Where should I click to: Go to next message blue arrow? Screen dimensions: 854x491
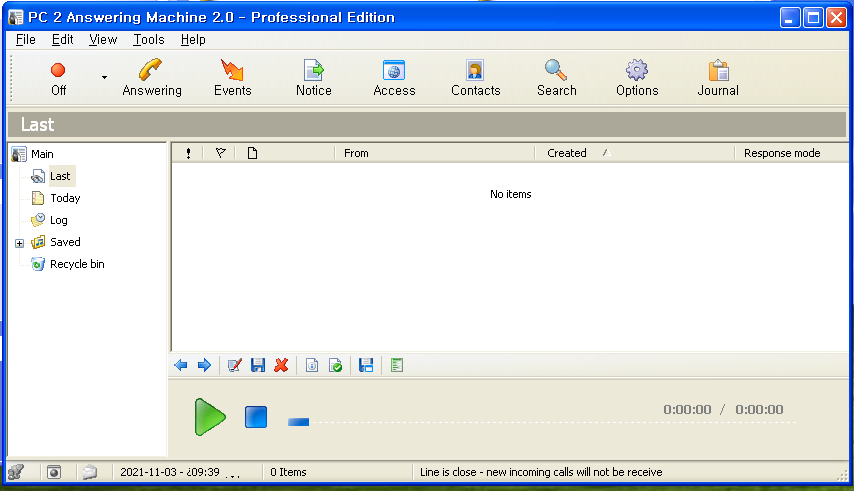tap(204, 365)
